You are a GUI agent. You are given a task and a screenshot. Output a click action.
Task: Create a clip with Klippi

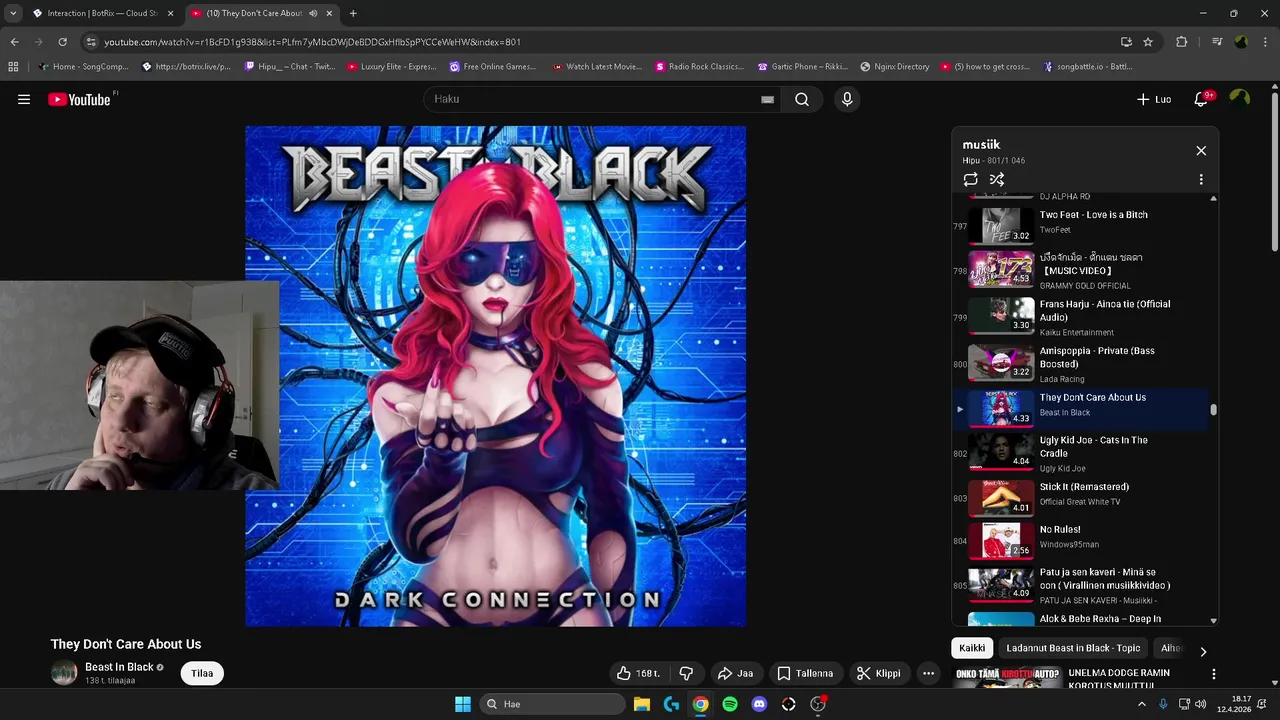(879, 673)
